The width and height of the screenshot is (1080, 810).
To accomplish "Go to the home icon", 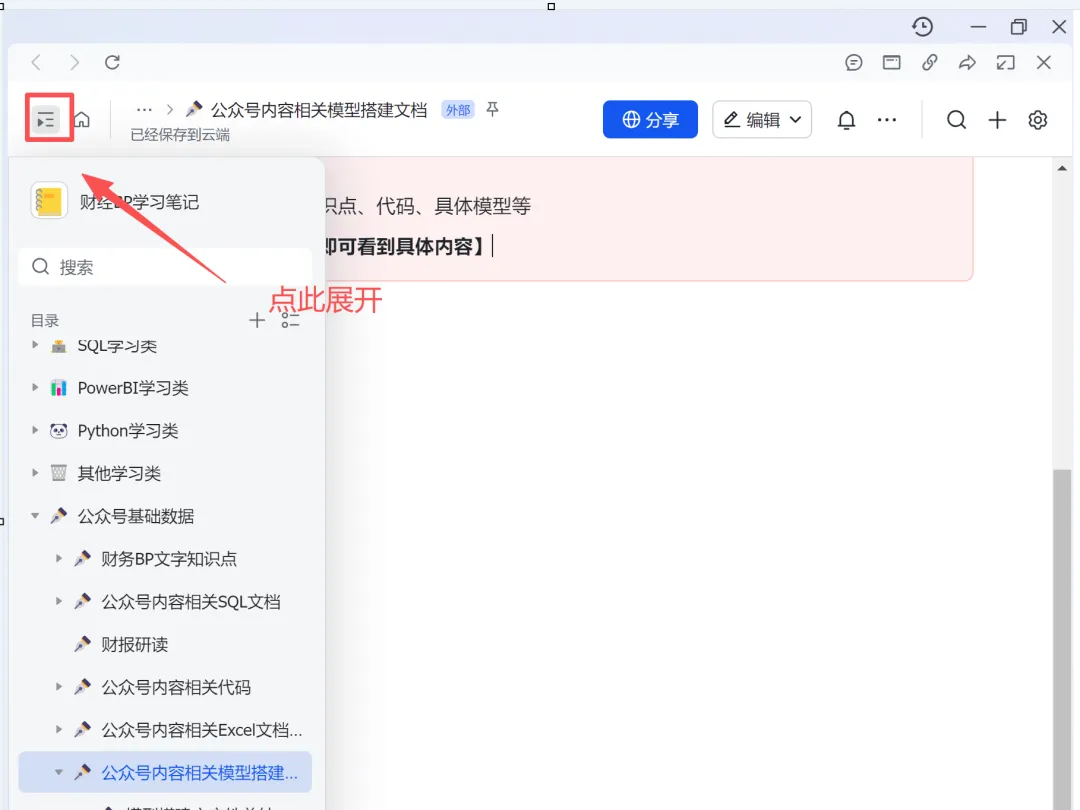I will 82,120.
